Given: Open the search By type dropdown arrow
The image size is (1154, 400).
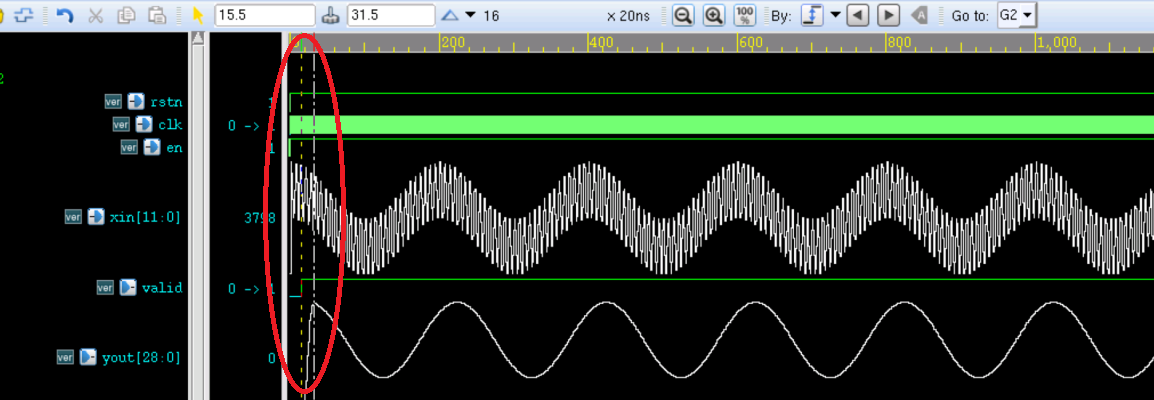Looking at the screenshot, I should (835, 16).
